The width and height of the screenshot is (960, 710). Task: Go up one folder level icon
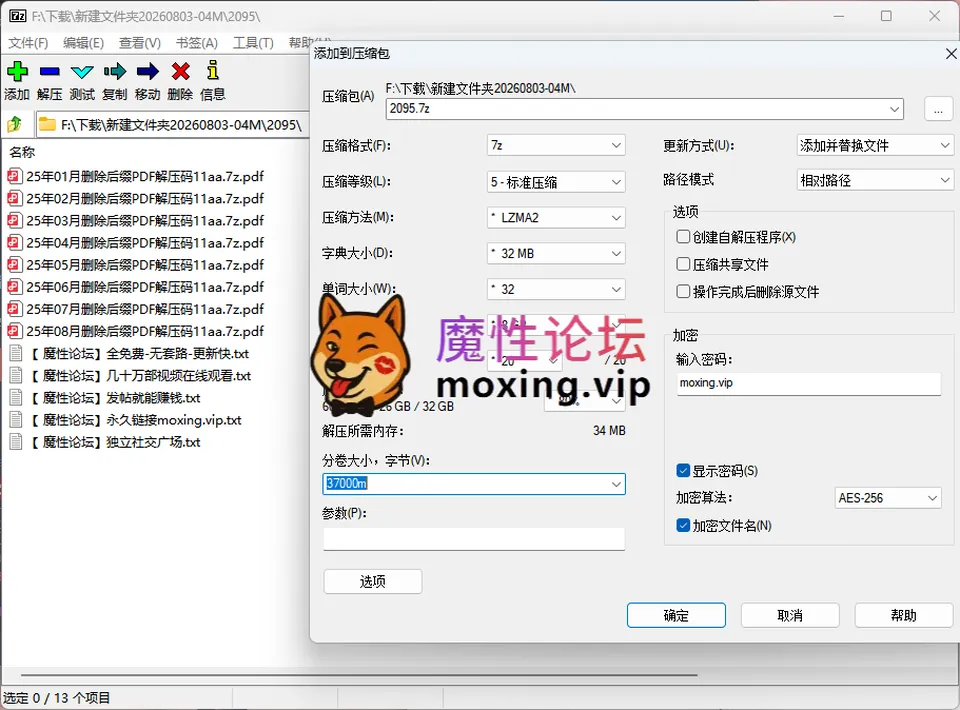click(x=15, y=125)
